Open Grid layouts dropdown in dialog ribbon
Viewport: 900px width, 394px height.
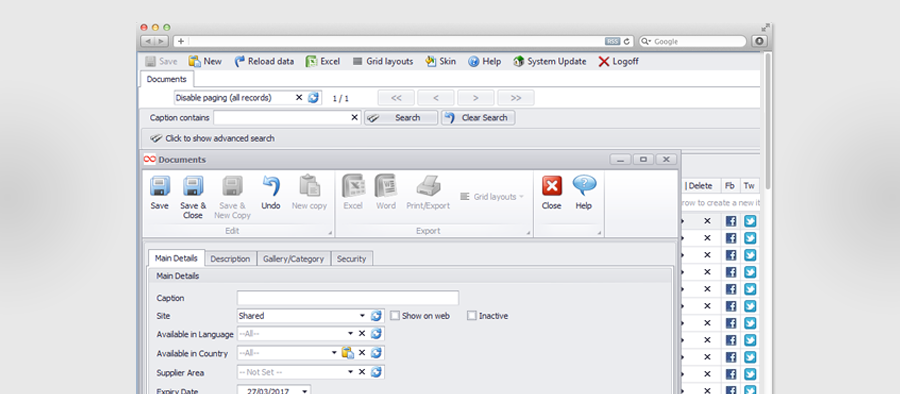[492, 196]
